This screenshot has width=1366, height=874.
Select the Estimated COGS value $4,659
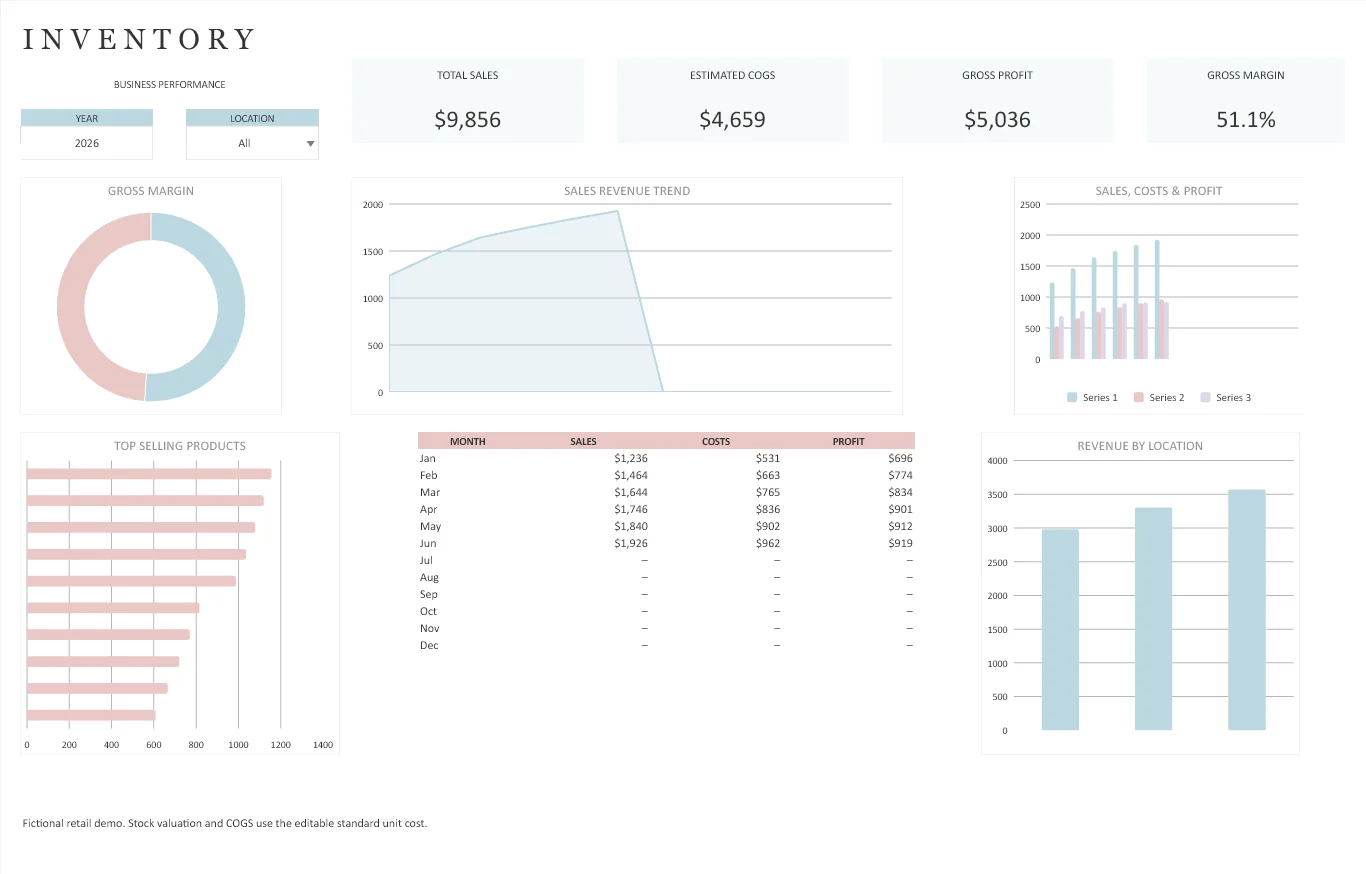(732, 120)
